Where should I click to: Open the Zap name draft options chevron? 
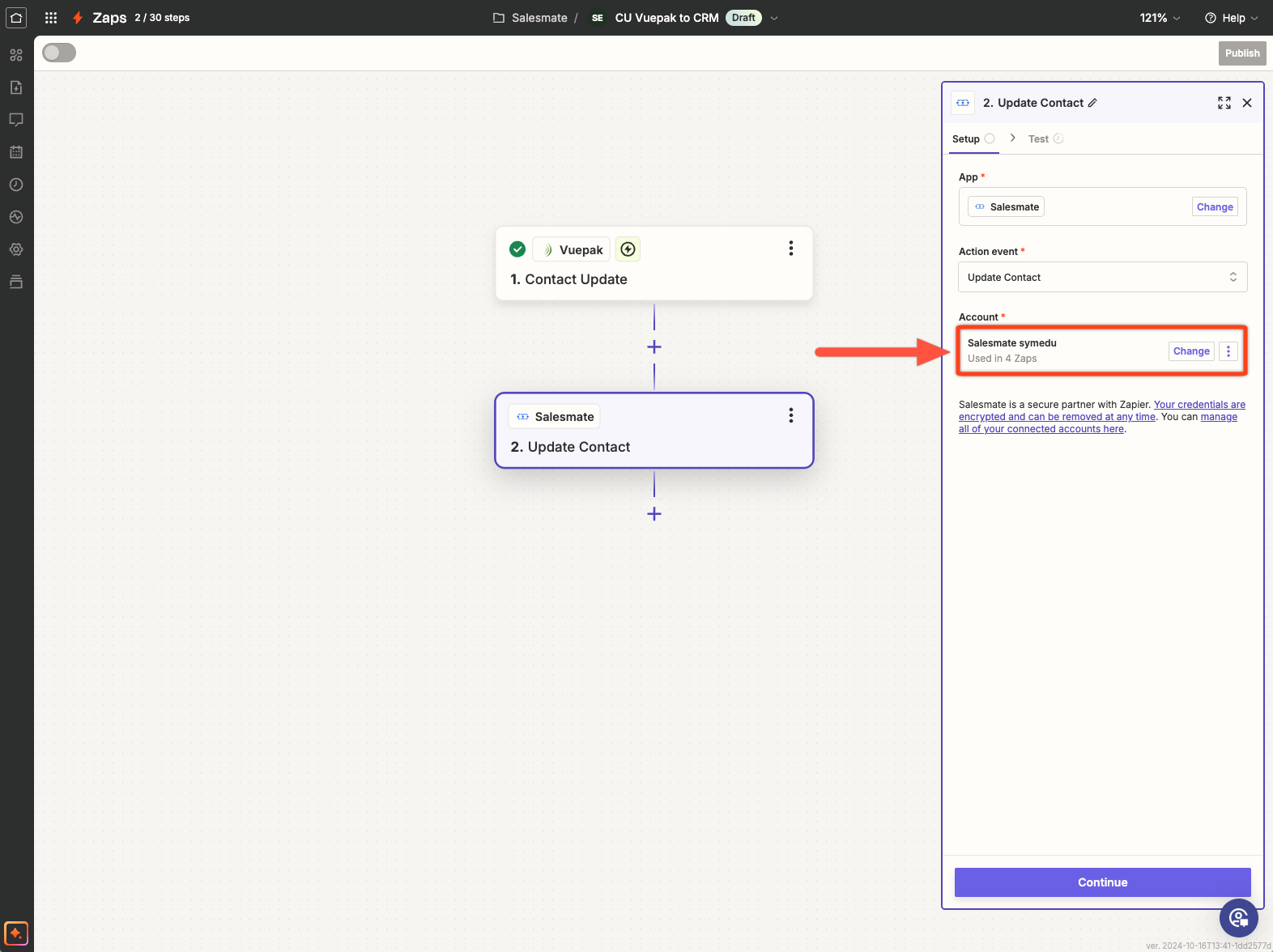tap(774, 18)
